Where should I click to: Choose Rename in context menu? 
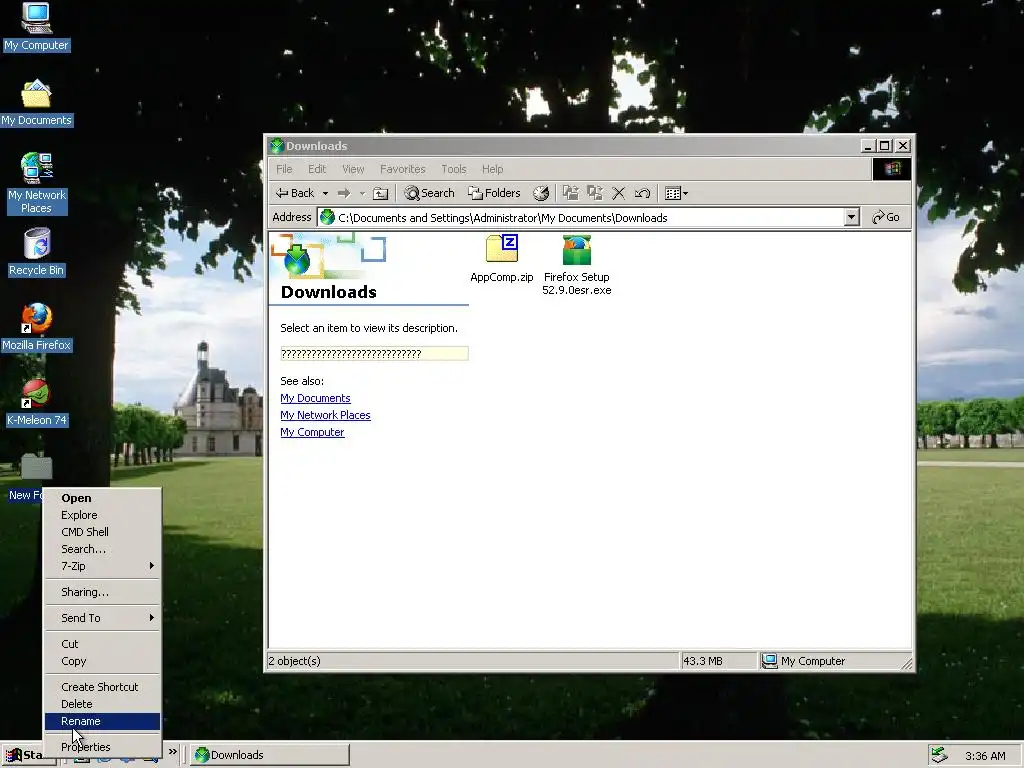tap(103, 721)
